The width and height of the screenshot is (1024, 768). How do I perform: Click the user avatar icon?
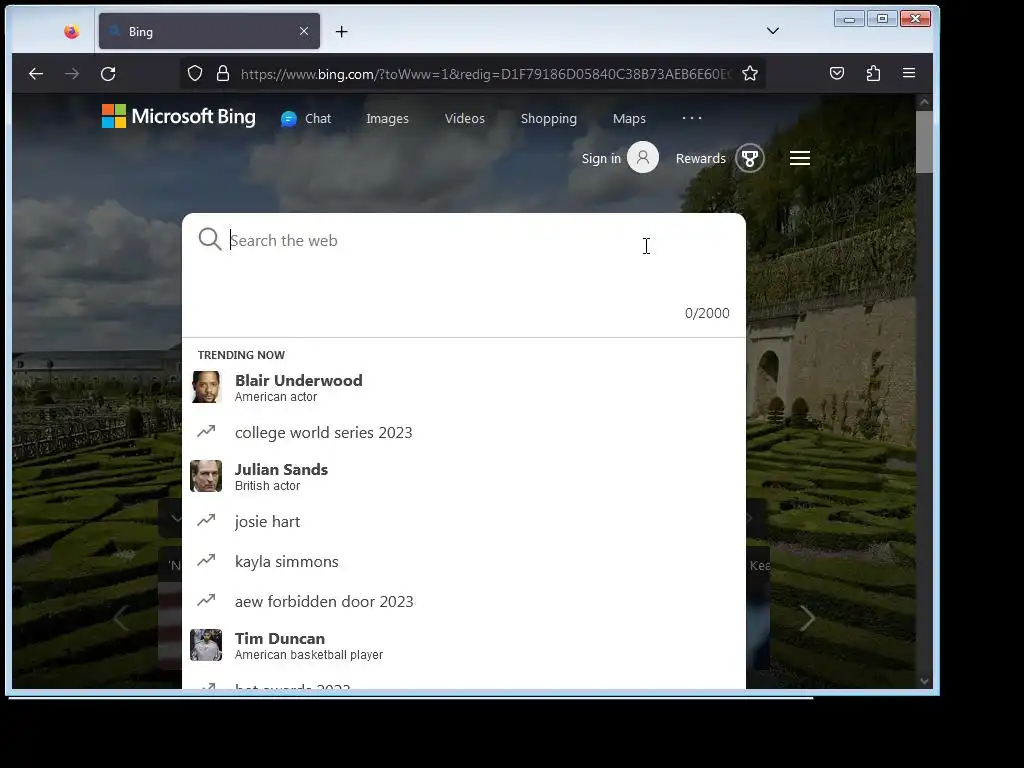[643, 157]
